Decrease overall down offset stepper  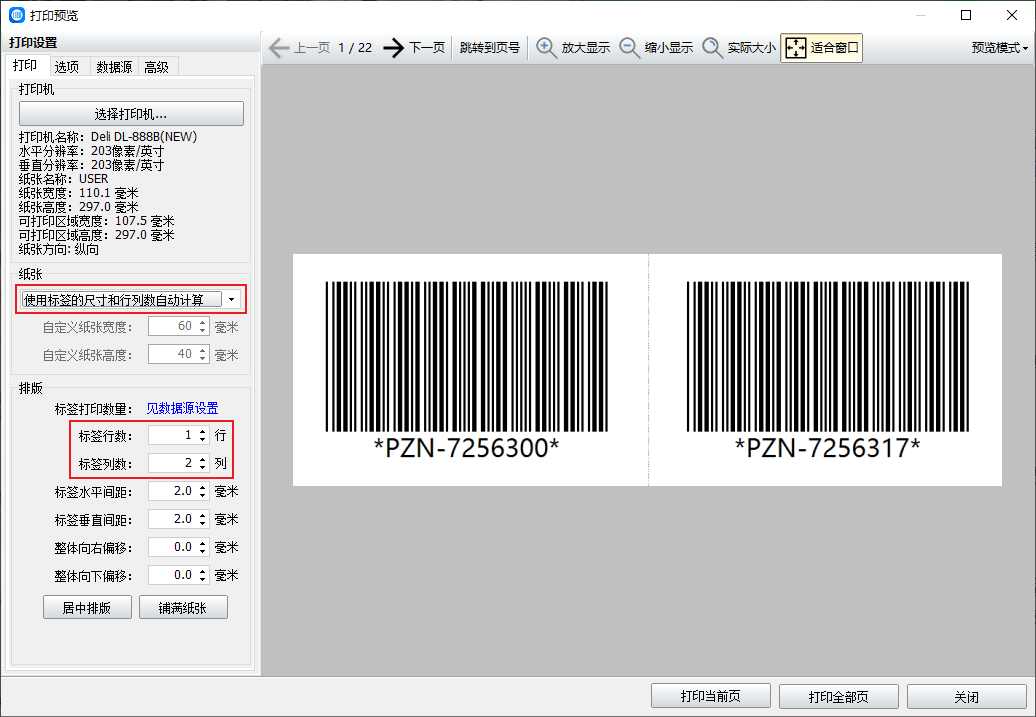(203, 580)
